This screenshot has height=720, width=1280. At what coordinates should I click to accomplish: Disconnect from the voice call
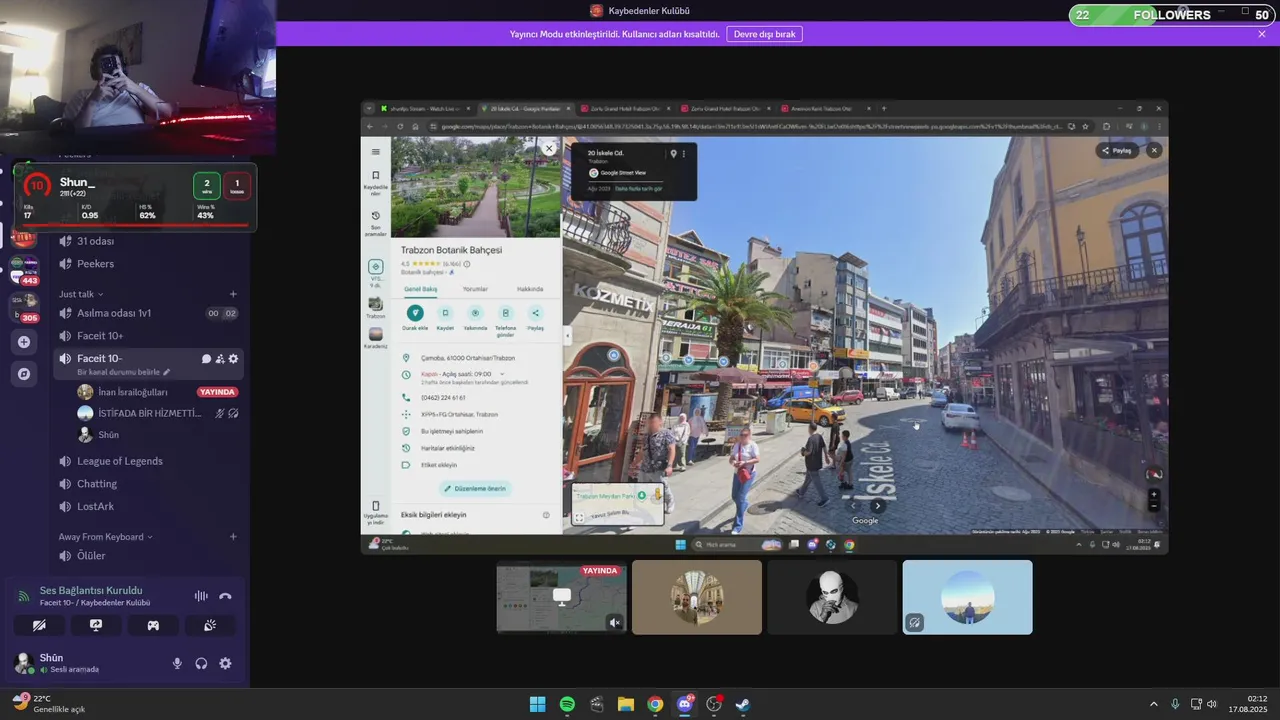click(x=225, y=596)
